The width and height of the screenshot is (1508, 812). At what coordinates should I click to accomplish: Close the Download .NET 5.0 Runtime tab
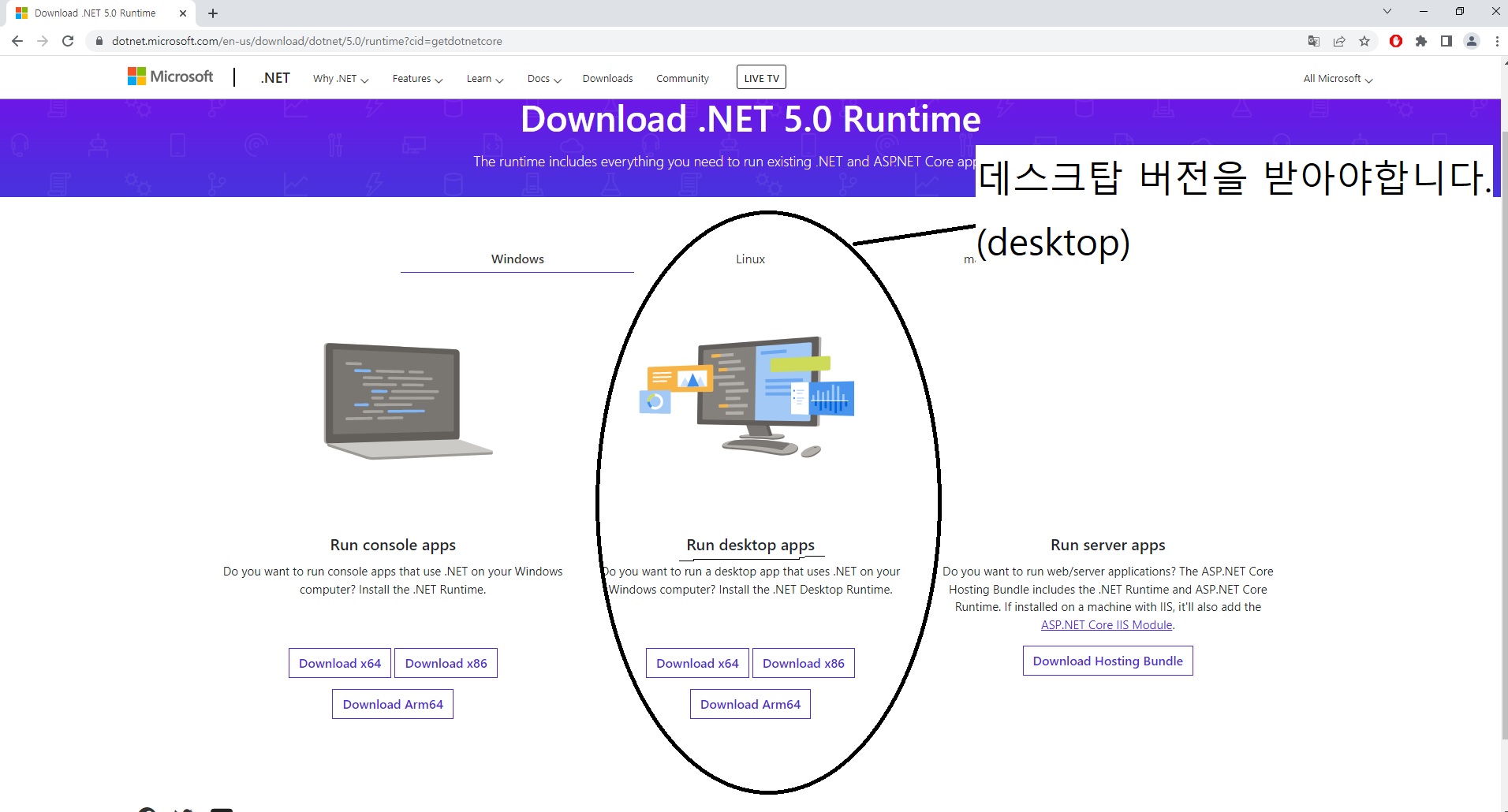183,13
